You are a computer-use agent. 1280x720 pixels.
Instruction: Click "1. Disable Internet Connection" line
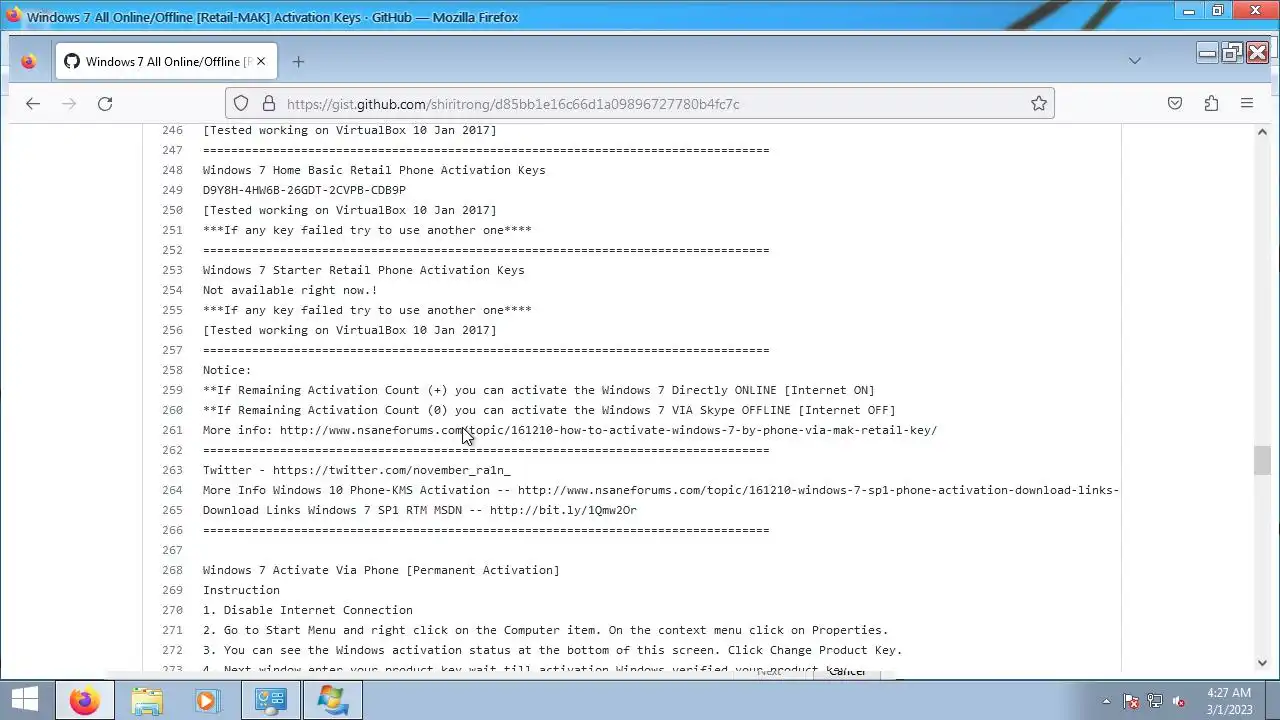[x=308, y=610]
